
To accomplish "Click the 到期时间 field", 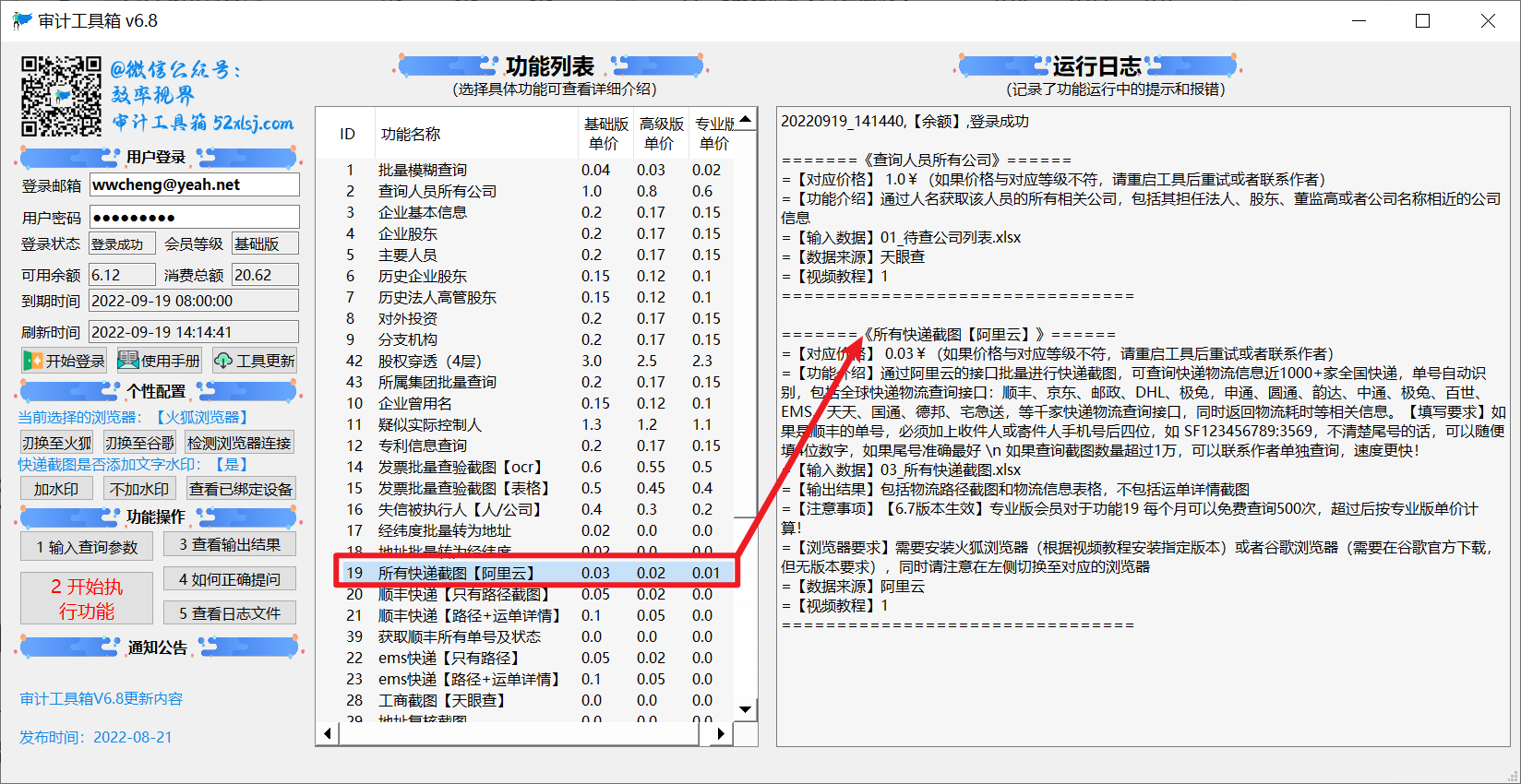I will [194, 301].
